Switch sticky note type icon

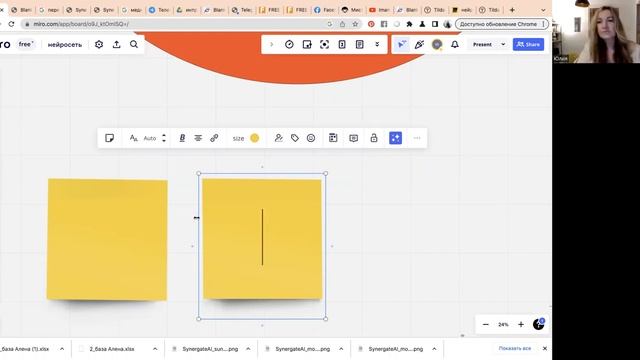click(109, 138)
